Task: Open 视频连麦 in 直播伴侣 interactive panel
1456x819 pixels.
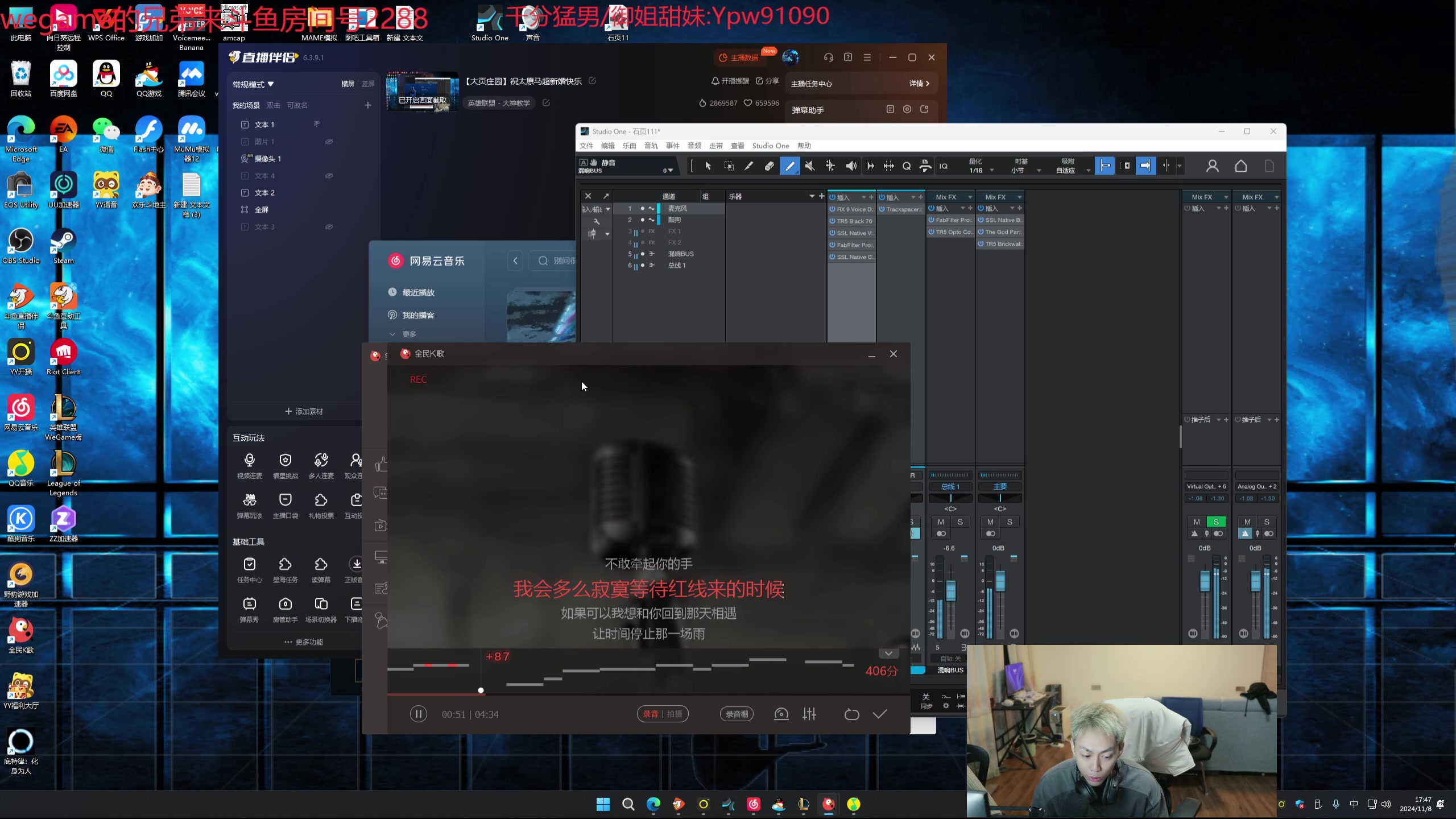Action: click(x=250, y=466)
